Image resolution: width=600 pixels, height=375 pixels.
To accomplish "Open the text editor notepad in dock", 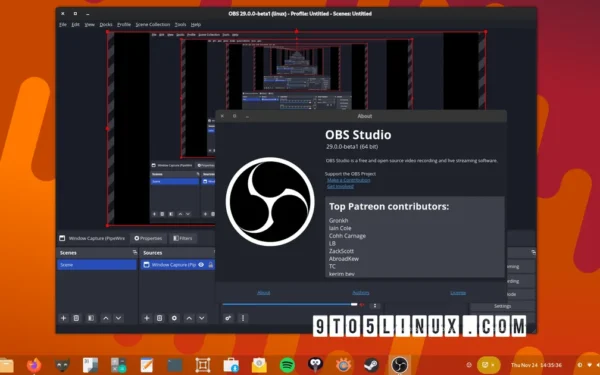I will pos(147,365).
